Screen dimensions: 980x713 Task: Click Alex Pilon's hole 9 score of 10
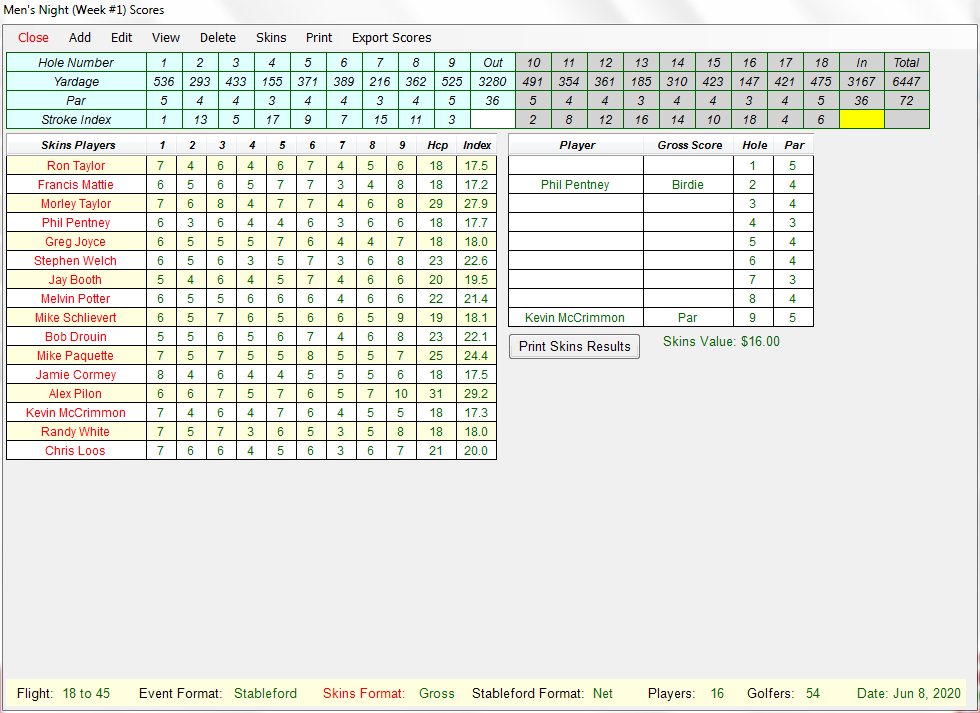[x=401, y=394]
